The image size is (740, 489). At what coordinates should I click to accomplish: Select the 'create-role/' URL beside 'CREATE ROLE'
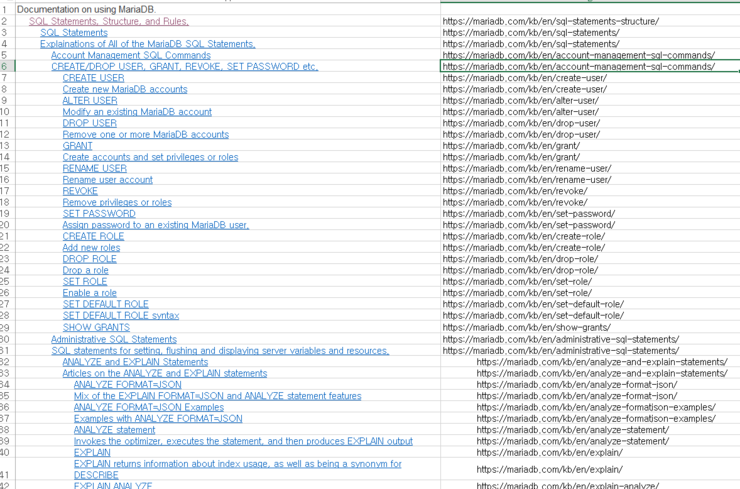pos(590,236)
